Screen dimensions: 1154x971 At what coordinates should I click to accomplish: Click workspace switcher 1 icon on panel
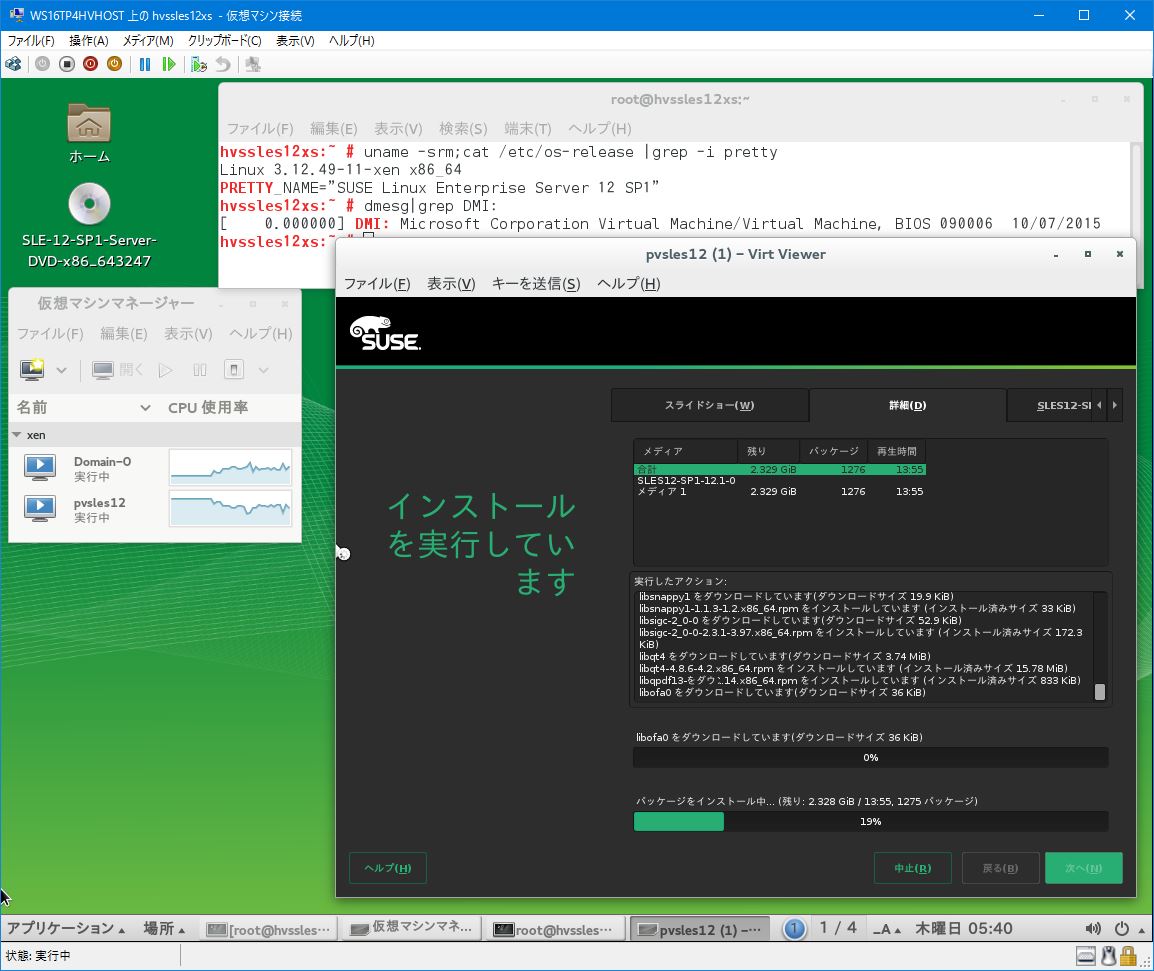(x=794, y=929)
